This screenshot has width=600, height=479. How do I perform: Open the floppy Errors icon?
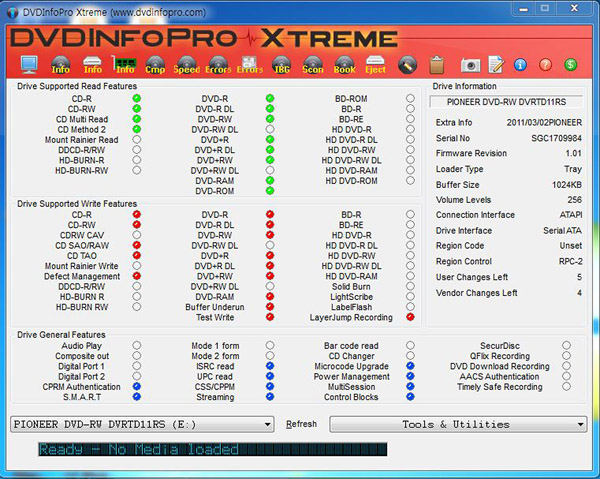pos(249,65)
